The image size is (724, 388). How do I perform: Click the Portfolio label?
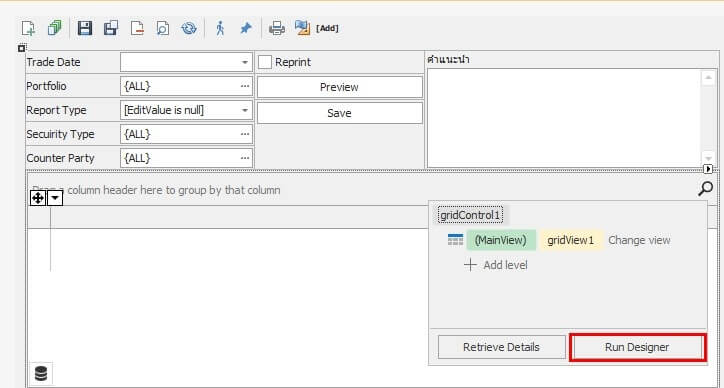[x=46, y=86]
